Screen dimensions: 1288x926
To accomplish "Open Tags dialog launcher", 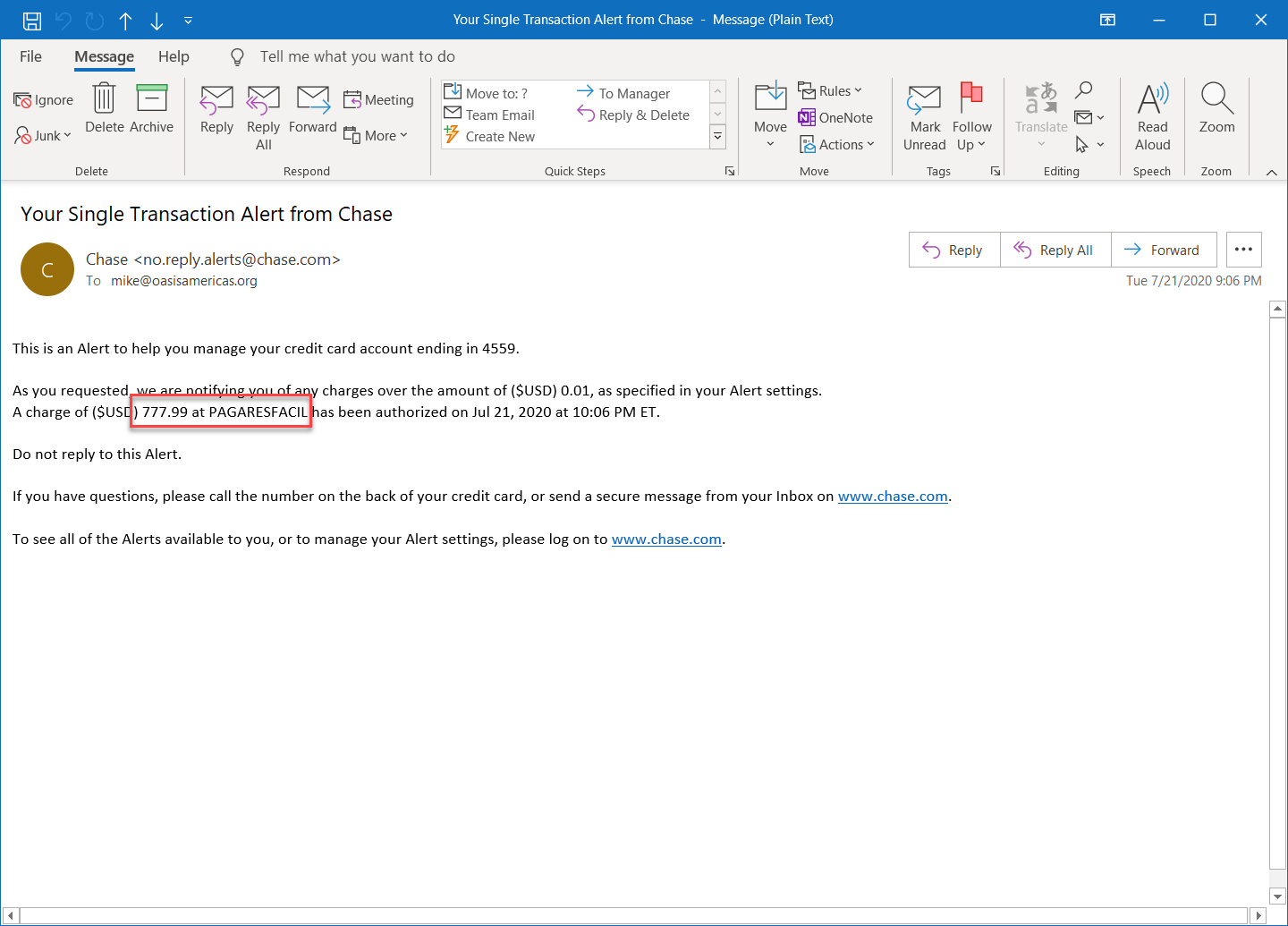I will tap(996, 171).
